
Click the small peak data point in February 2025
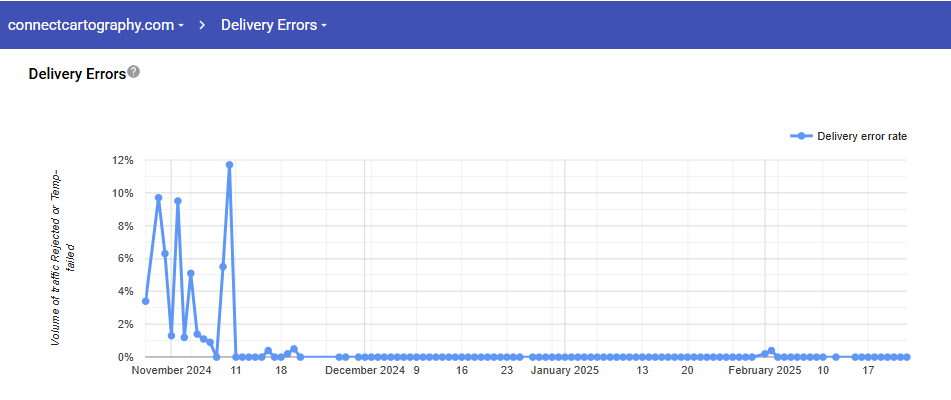pos(771,351)
